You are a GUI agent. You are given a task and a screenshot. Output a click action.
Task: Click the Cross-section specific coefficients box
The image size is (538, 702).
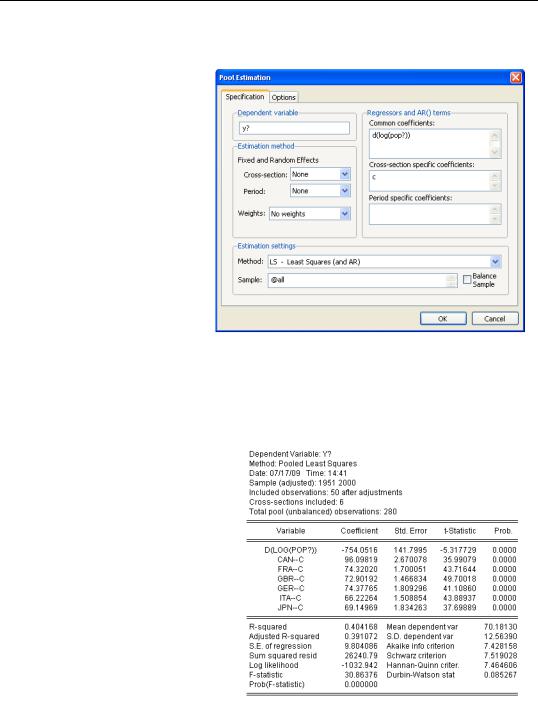(x=435, y=181)
